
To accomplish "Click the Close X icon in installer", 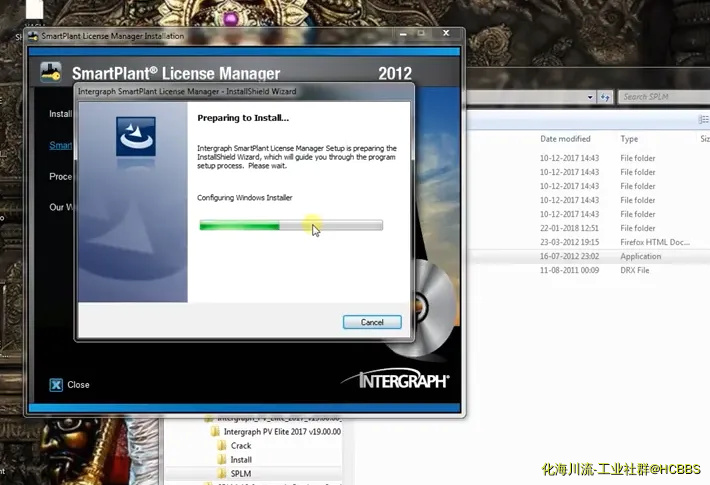I will [x=57, y=384].
